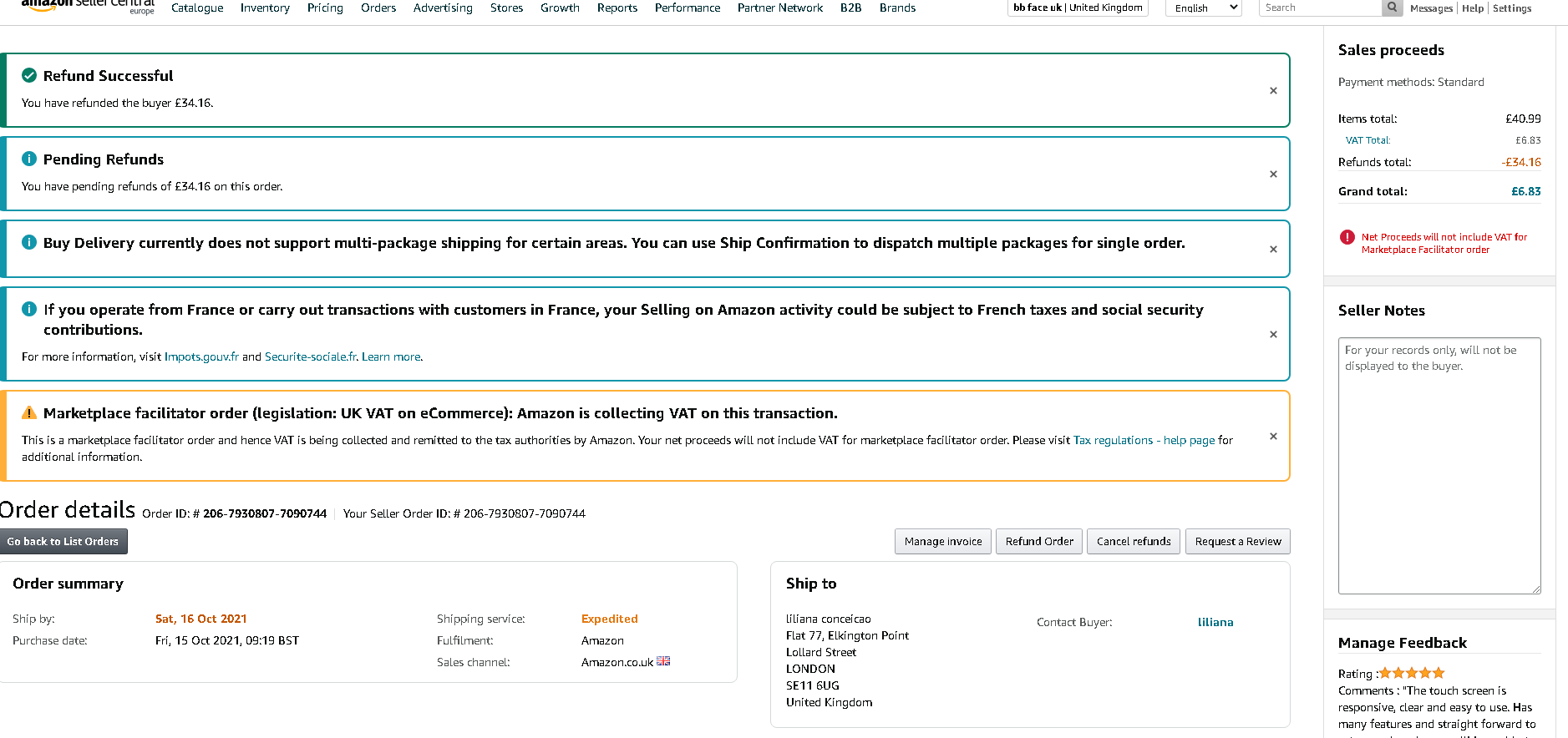The width and height of the screenshot is (1568, 738).
Task: Close the French taxes information banner
Action: 1273,335
